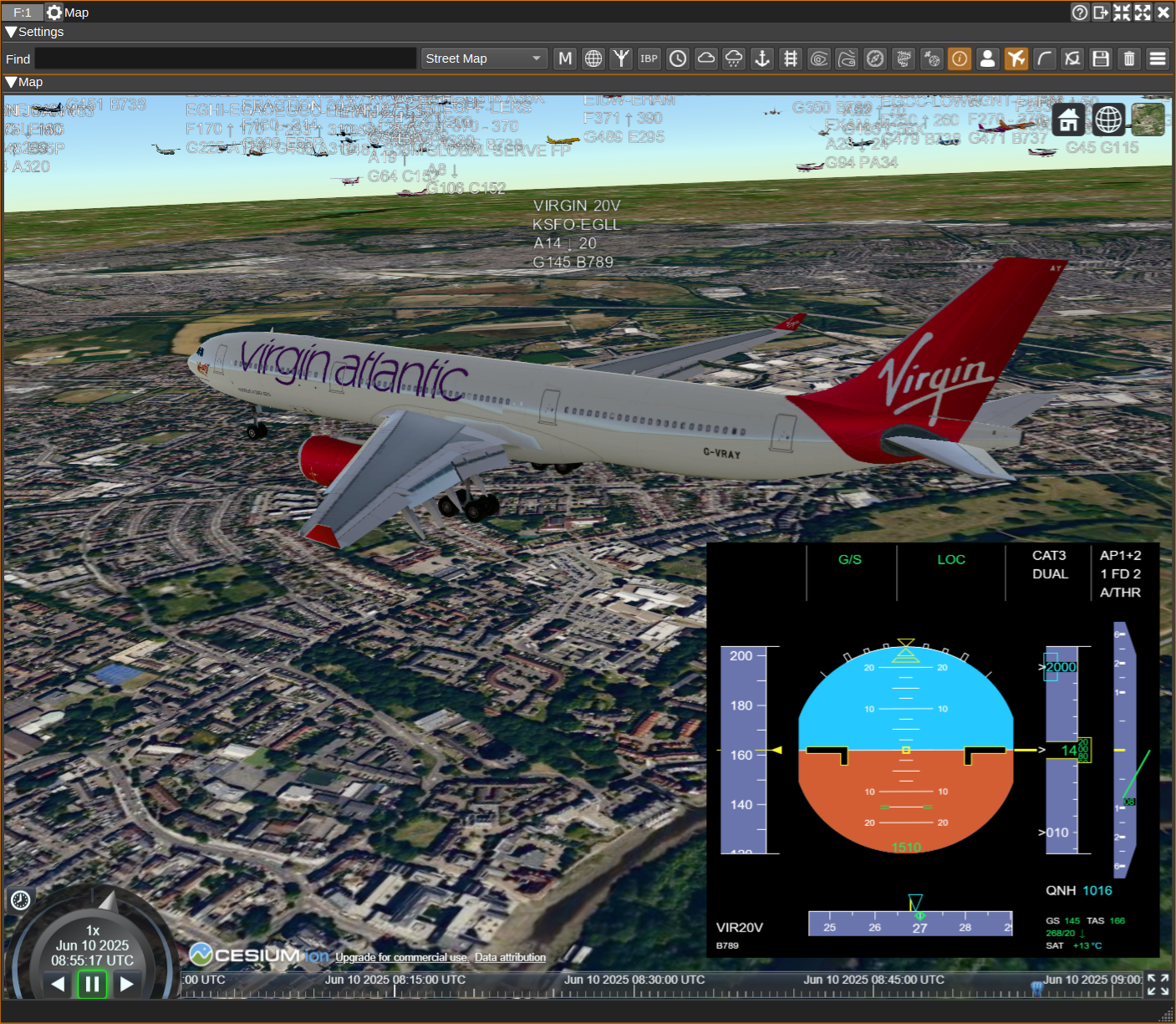Toggle the ionosphere contour layer icon

819,59
